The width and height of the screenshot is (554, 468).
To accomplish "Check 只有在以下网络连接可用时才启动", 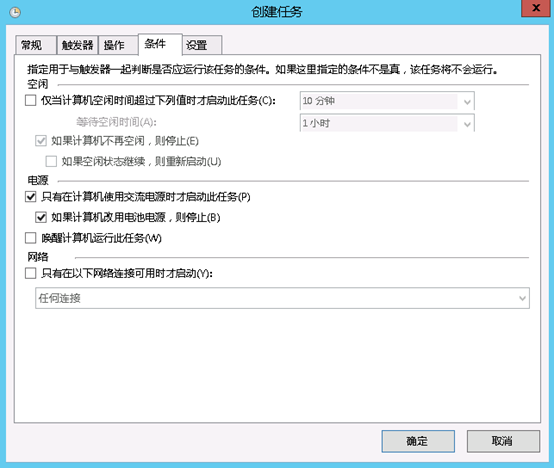I will 30,273.
